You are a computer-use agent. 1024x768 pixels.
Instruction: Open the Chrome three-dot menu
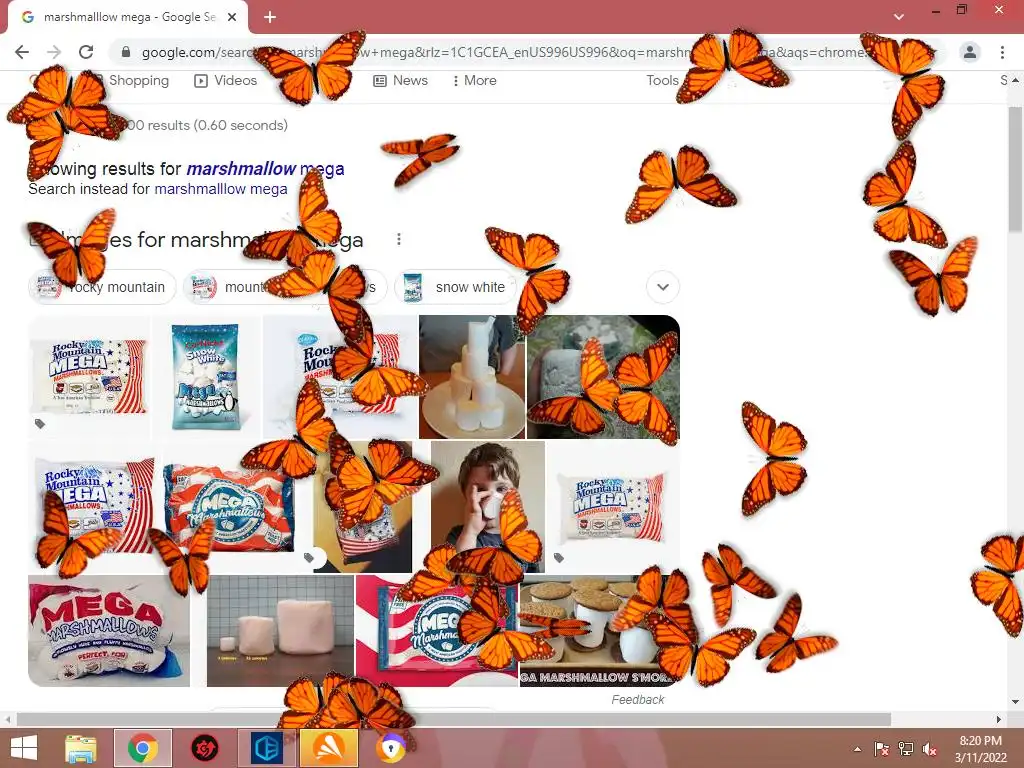click(1002, 52)
